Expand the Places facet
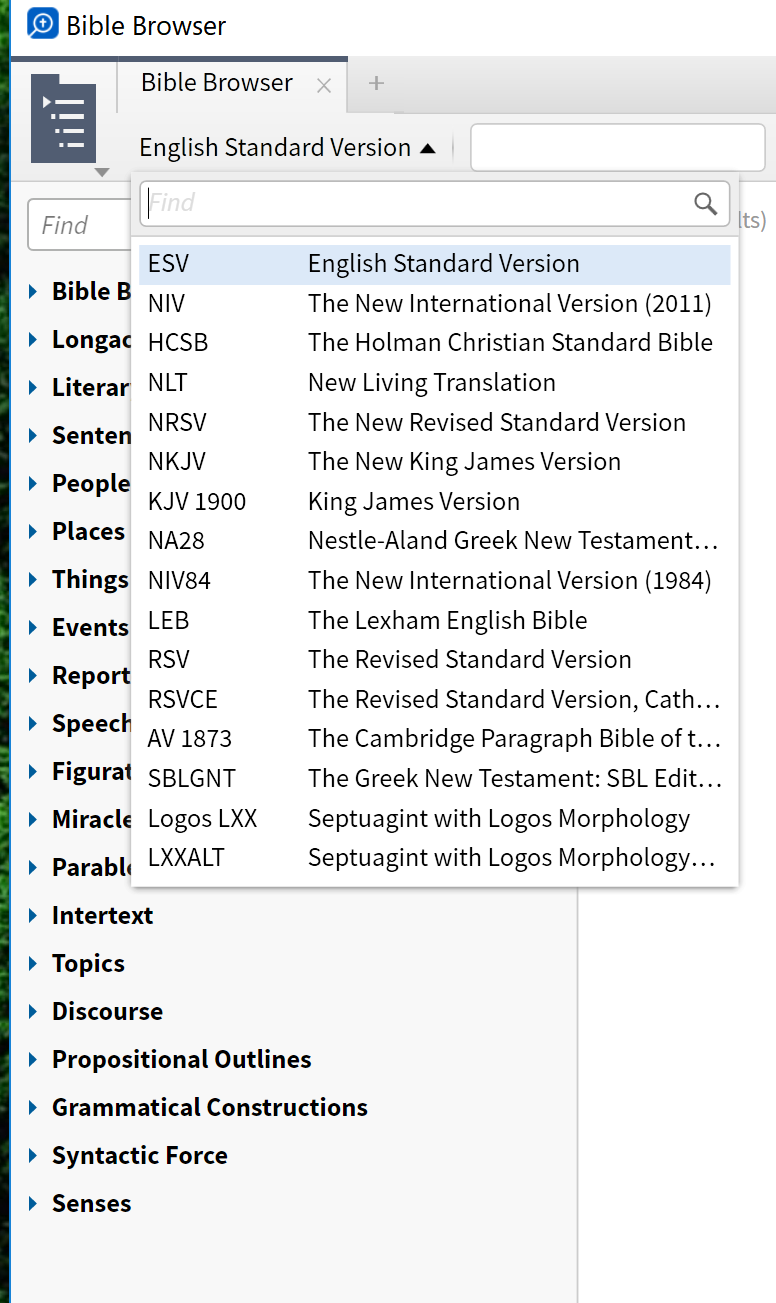The width and height of the screenshot is (776, 1303). pyautogui.click(x=33, y=531)
